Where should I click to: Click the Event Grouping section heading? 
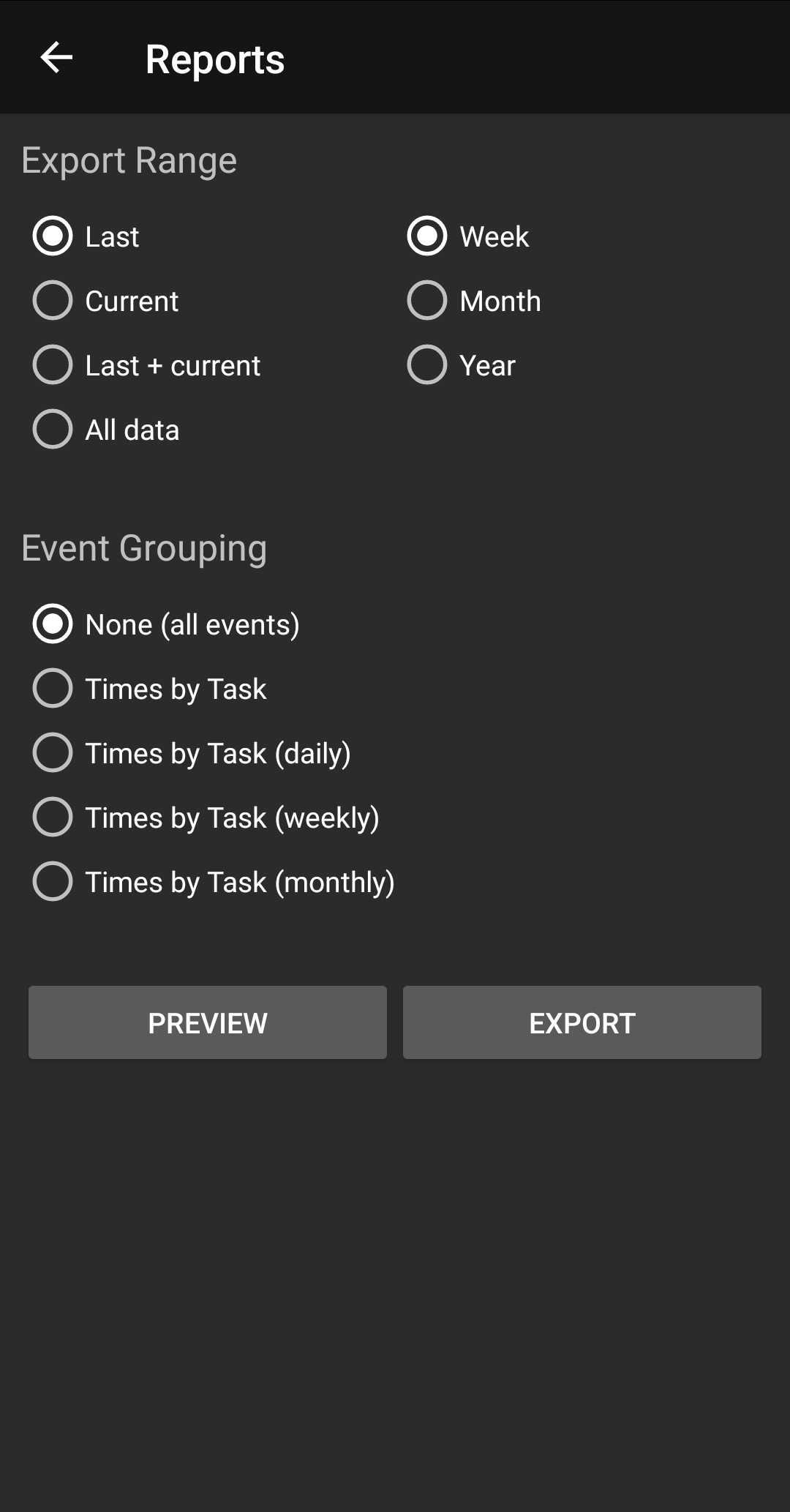click(x=144, y=548)
